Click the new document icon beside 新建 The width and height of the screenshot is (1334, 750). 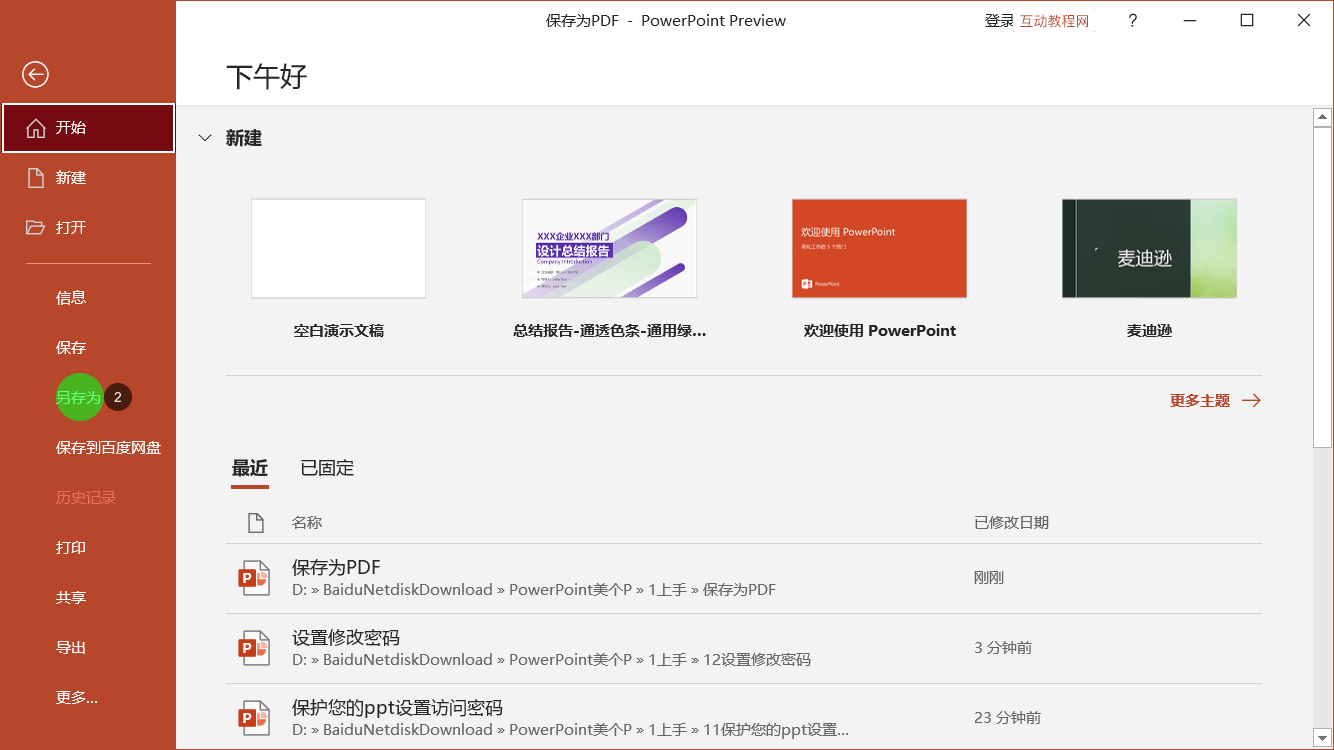(x=36, y=178)
